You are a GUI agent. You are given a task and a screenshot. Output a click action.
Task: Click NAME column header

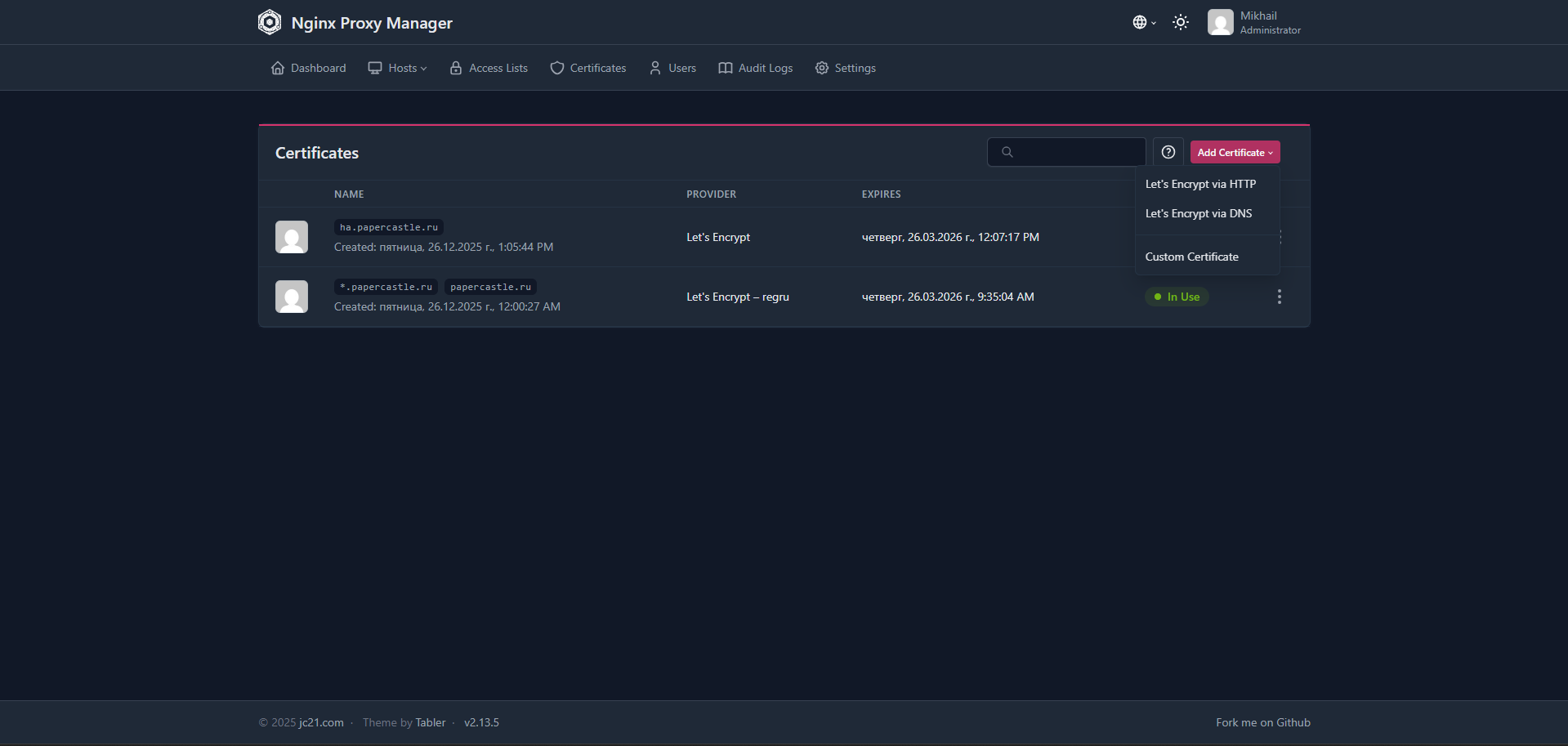(349, 194)
